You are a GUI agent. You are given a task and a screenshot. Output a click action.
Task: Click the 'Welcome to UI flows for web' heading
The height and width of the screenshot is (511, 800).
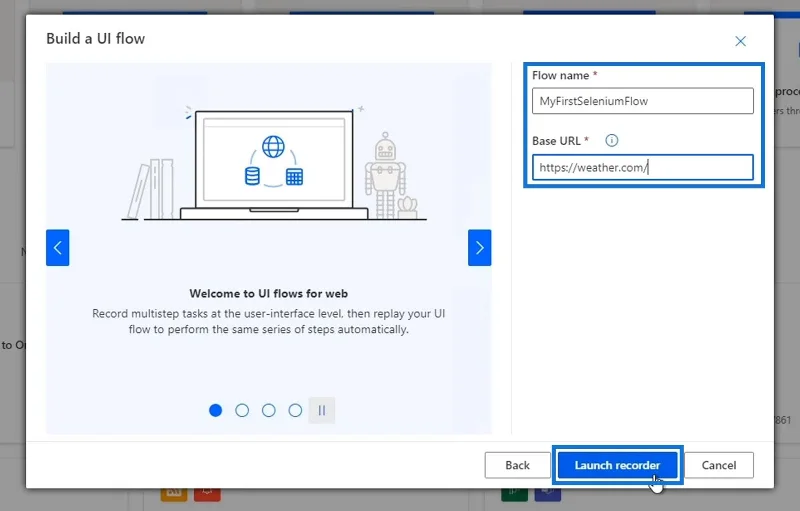[x=268, y=294]
